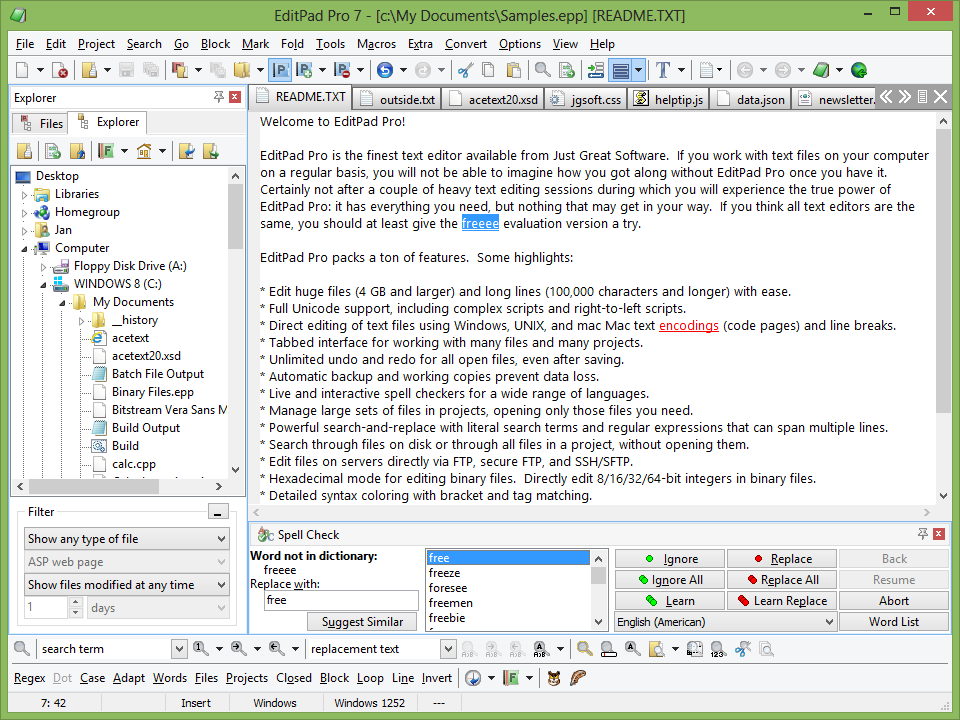Toggle the Loop search option
The height and width of the screenshot is (720, 960).
(x=370, y=678)
